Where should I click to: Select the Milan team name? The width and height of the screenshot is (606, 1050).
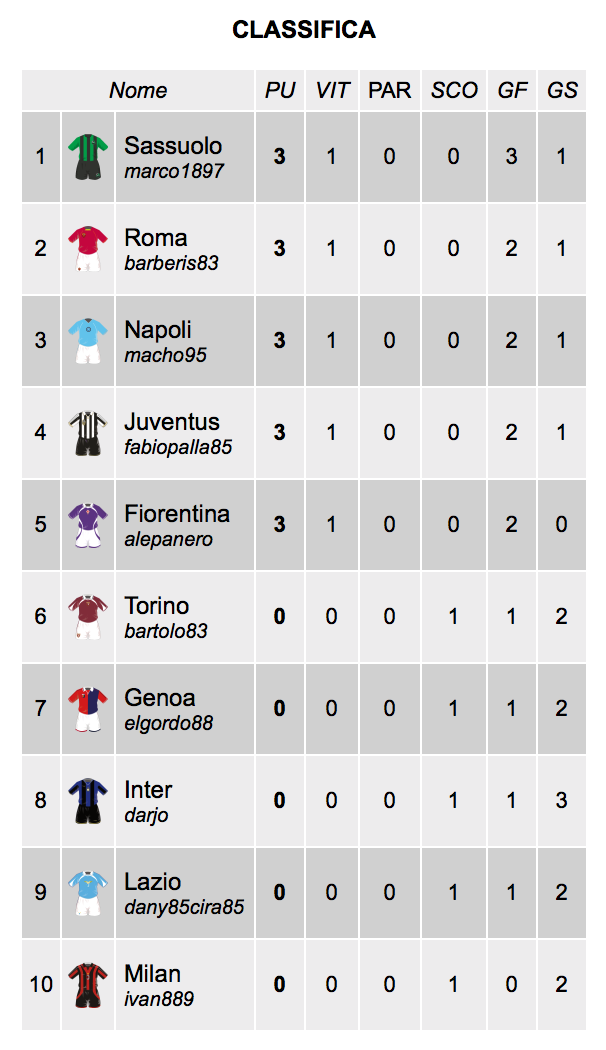(x=153, y=974)
